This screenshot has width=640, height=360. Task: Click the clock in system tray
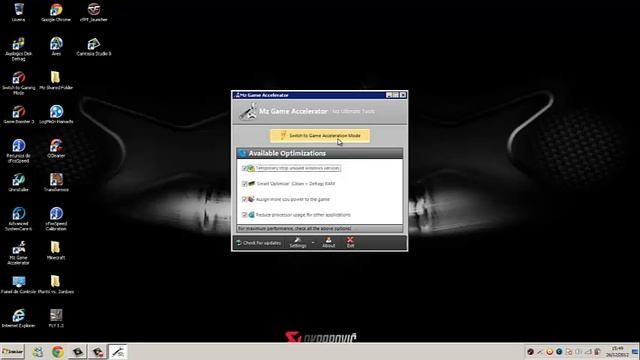pos(617,351)
